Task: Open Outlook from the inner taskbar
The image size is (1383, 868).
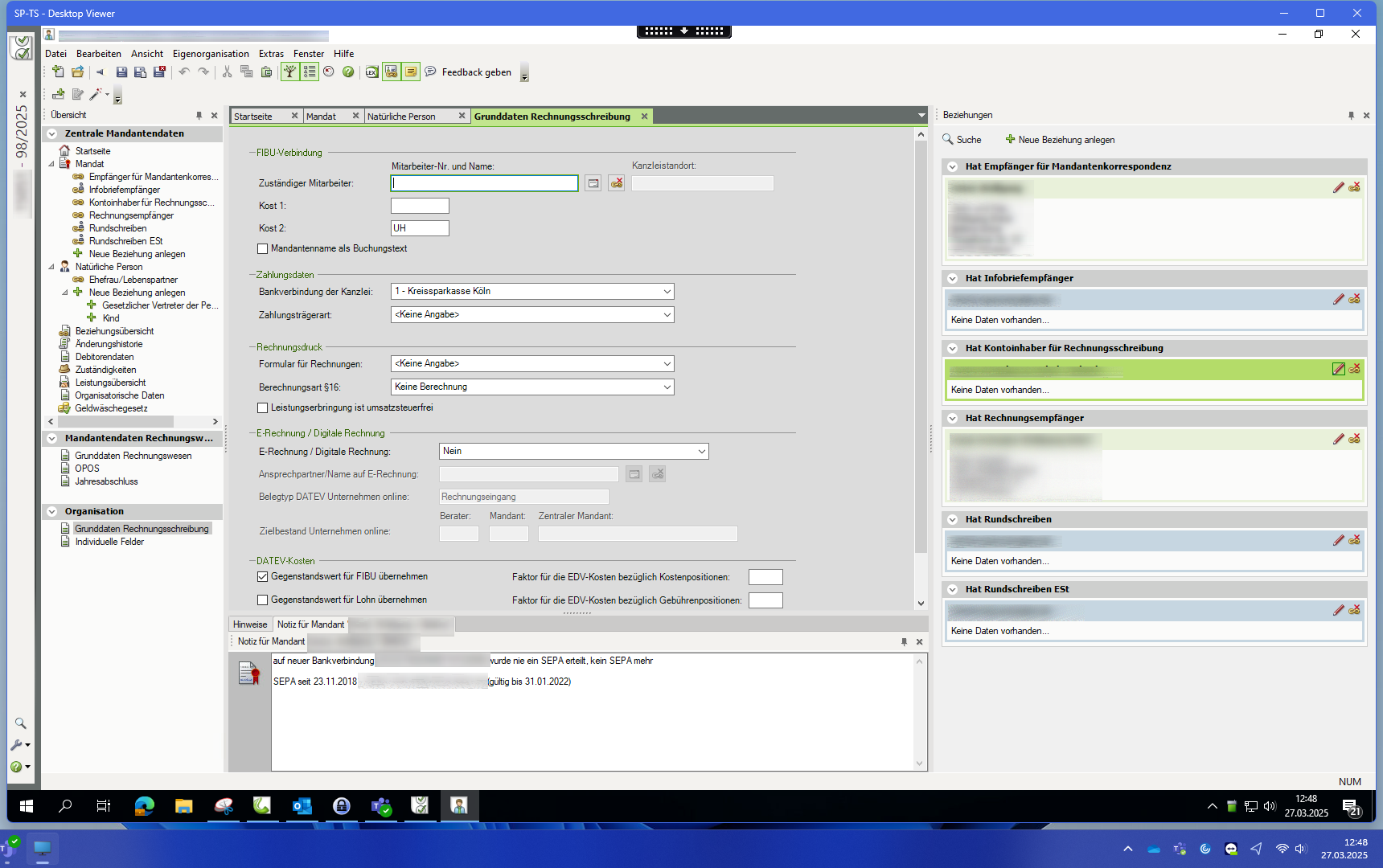Action: point(302,805)
